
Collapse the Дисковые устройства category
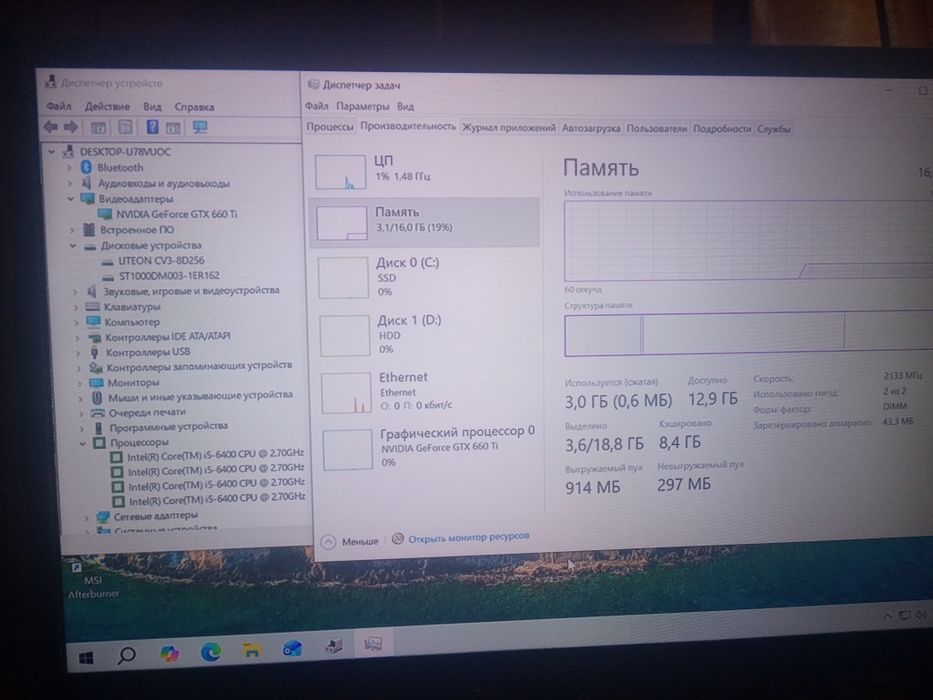click(73, 245)
